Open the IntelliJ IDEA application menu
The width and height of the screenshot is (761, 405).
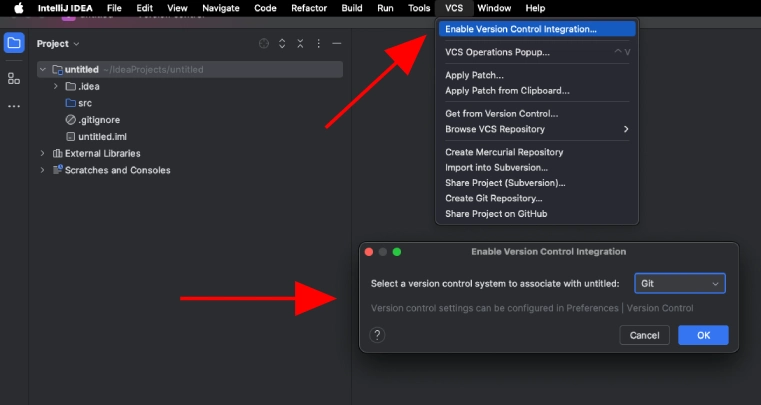click(x=65, y=8)
